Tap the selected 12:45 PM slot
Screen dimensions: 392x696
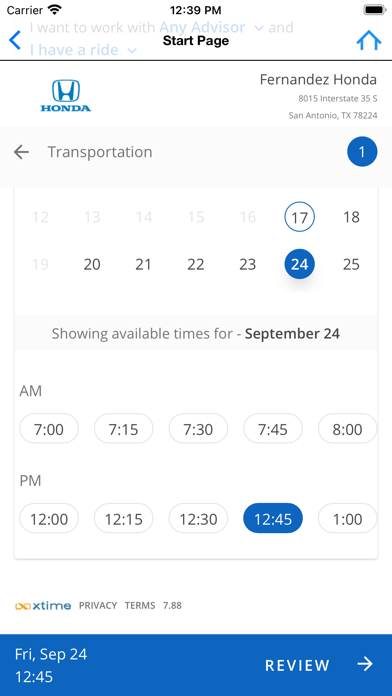point(273,518)
